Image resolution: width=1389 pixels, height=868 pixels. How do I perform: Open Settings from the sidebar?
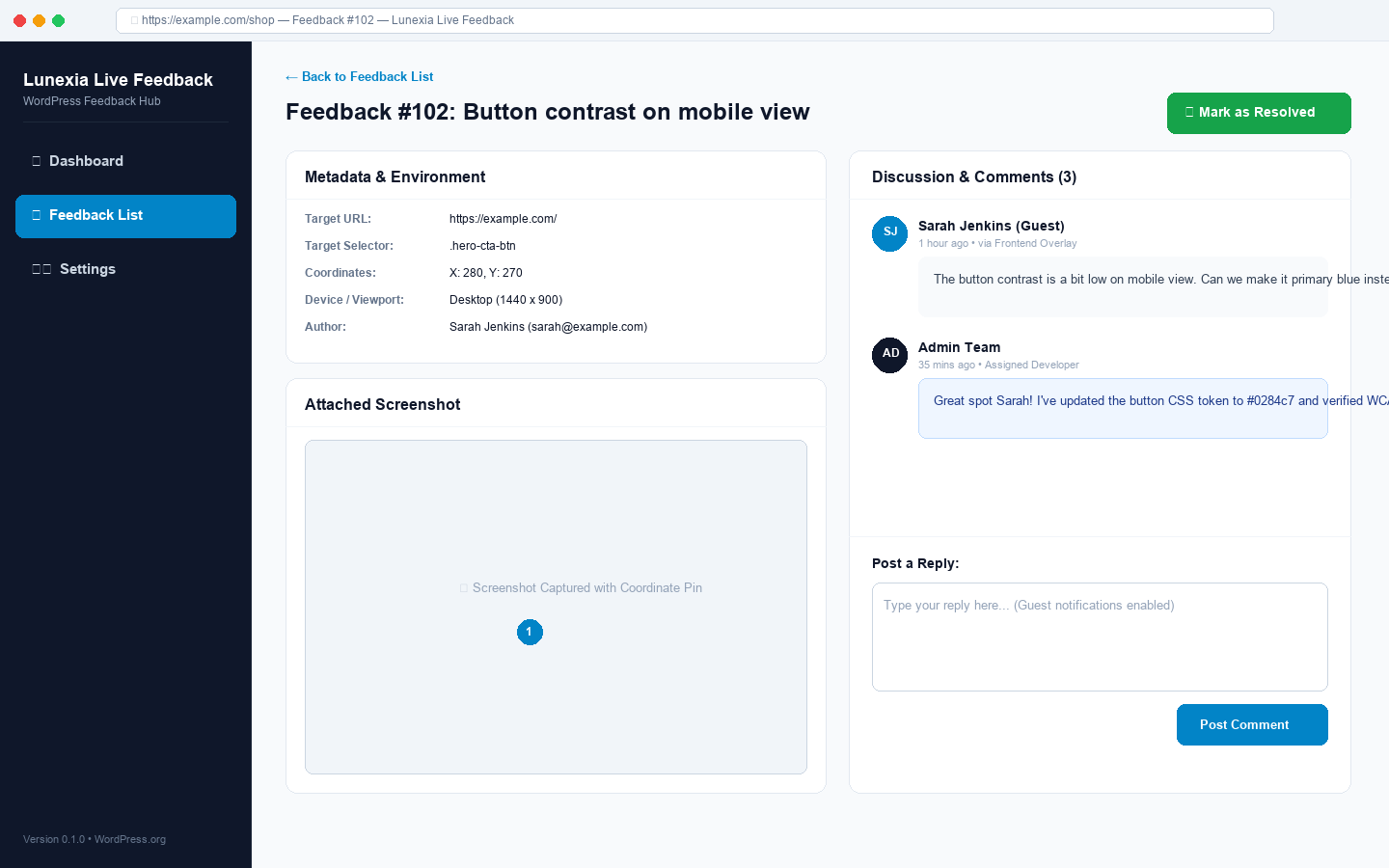125,269
